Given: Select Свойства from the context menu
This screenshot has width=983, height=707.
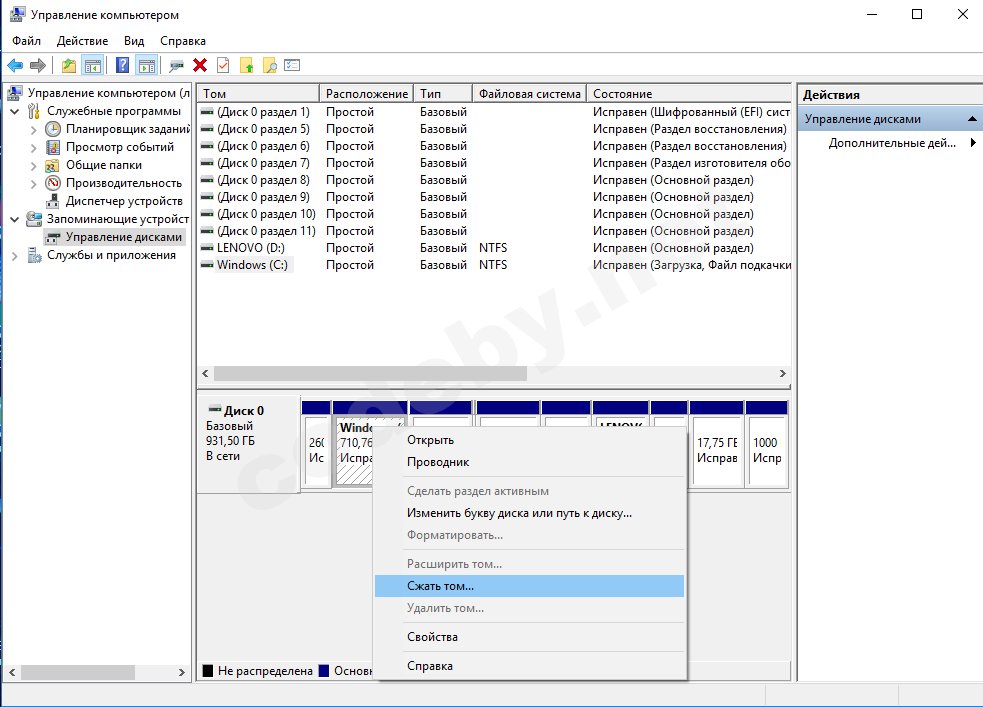Looking at the screenshot, I should pos(432,637).
